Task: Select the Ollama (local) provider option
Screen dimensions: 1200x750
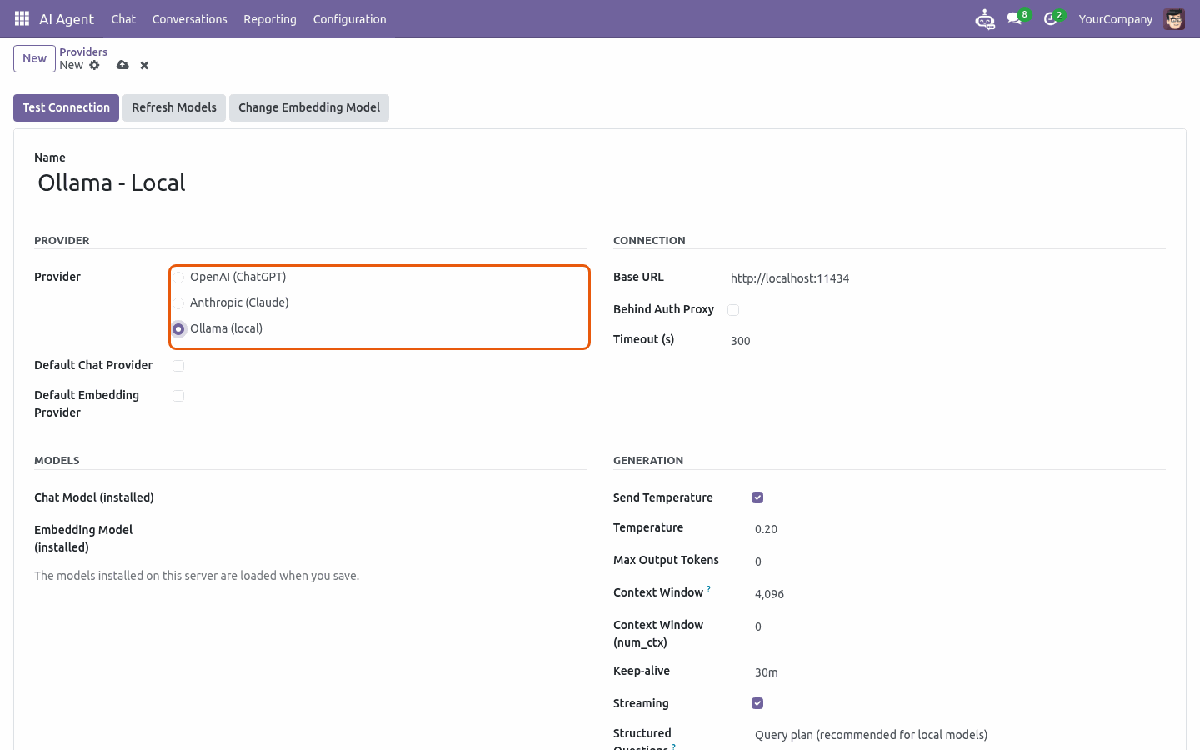Action: (x=179, y=329)
